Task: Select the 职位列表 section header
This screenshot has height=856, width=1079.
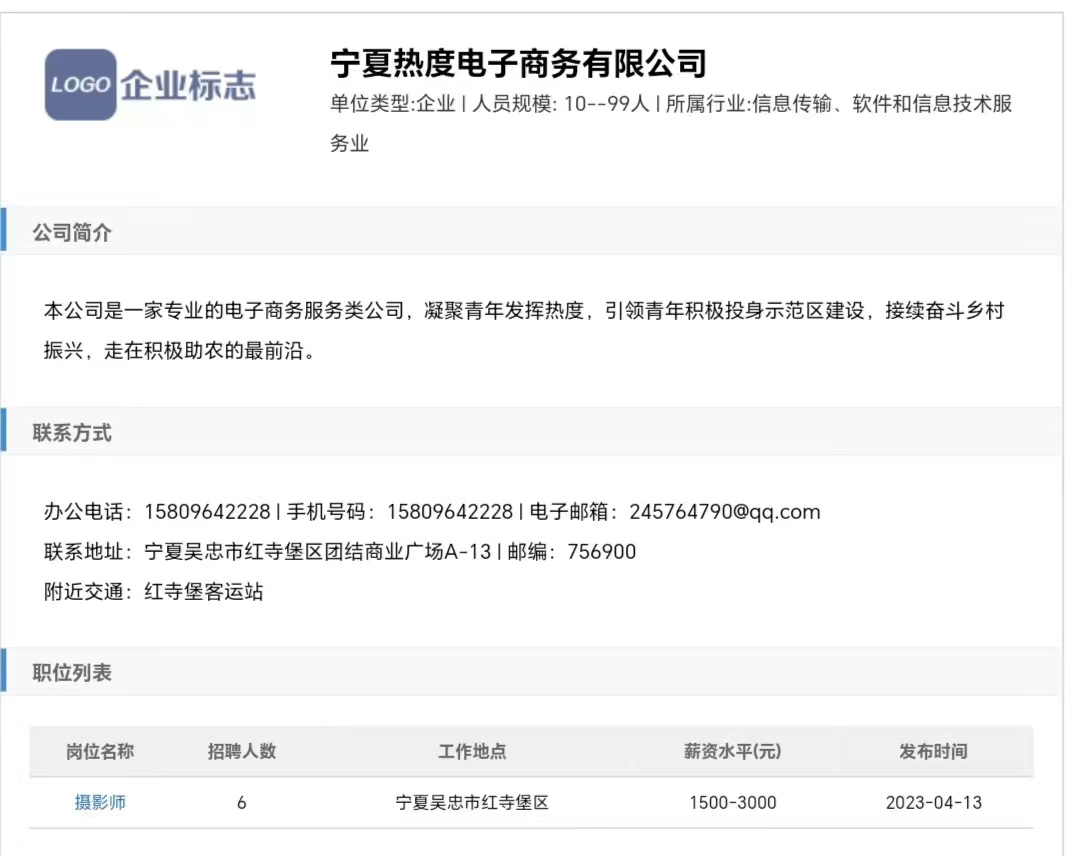Action: pos(72,673)
